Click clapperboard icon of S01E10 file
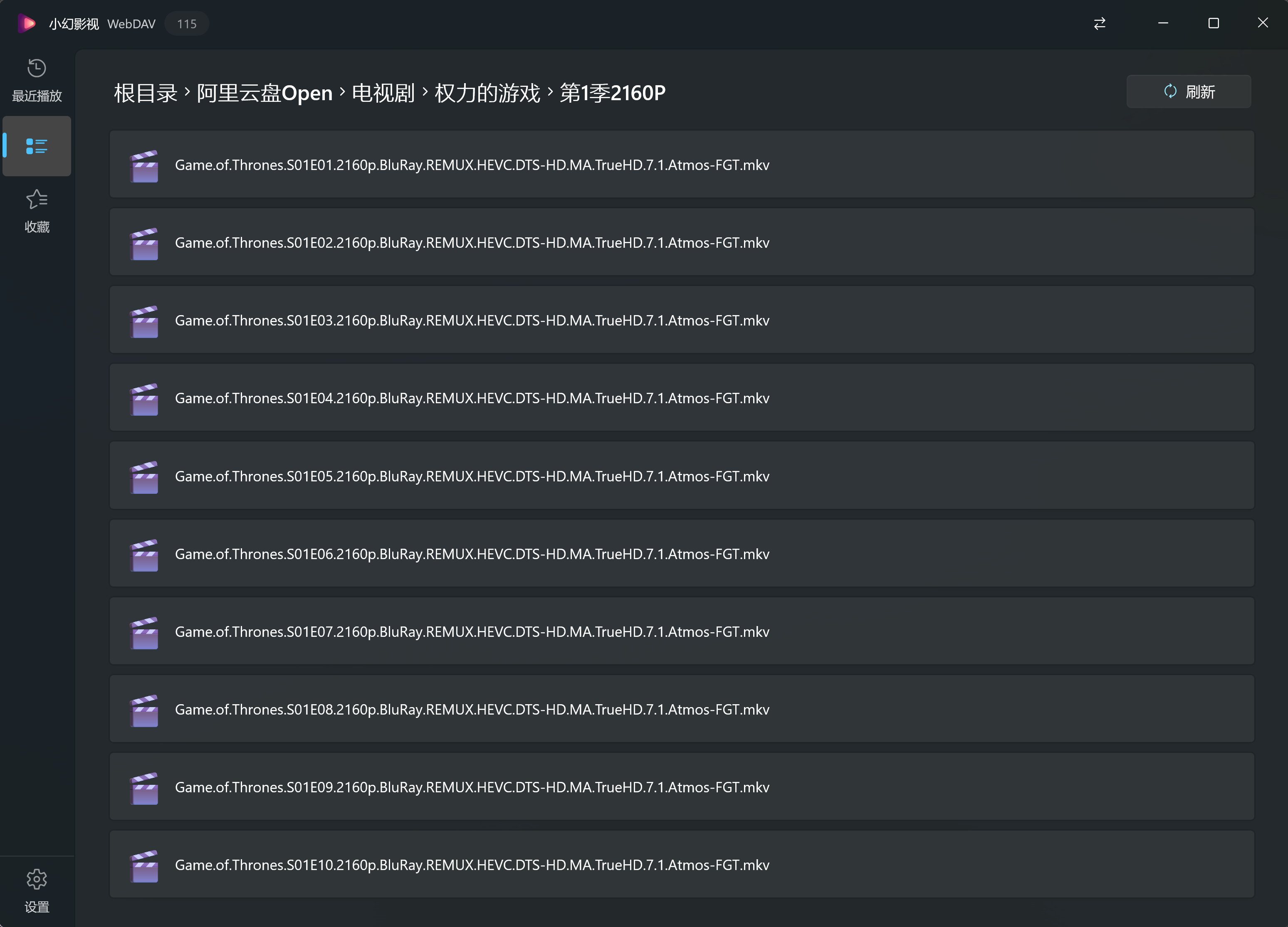 [x=143, y=866]
